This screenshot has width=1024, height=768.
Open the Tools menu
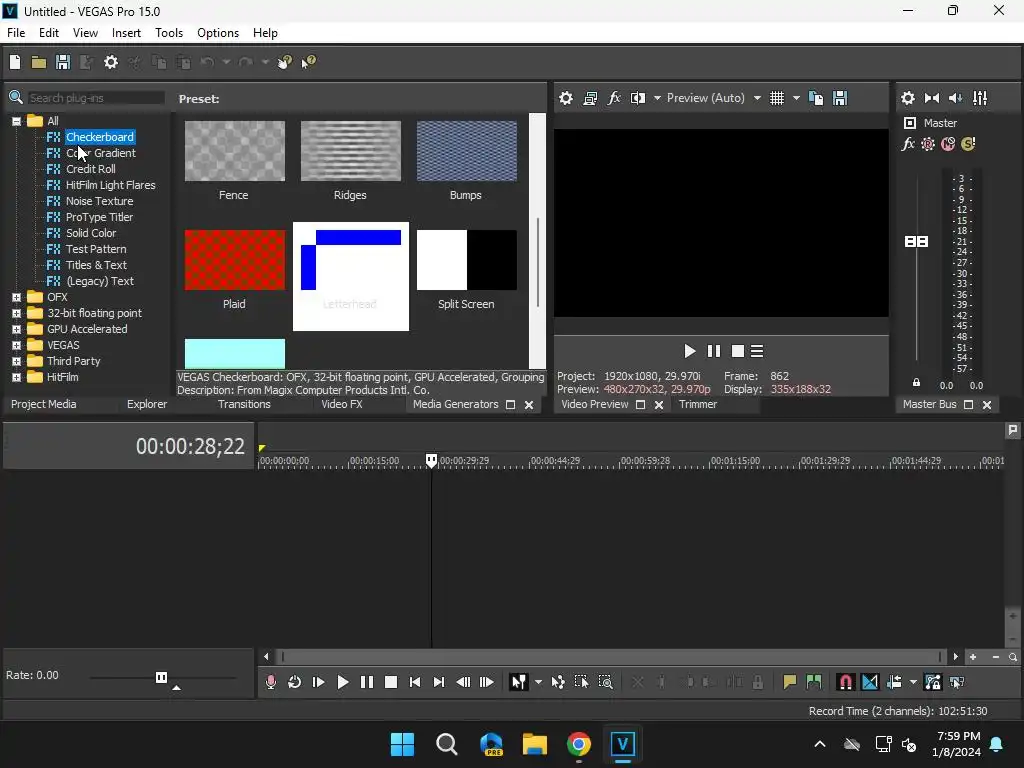pos(169,33)
